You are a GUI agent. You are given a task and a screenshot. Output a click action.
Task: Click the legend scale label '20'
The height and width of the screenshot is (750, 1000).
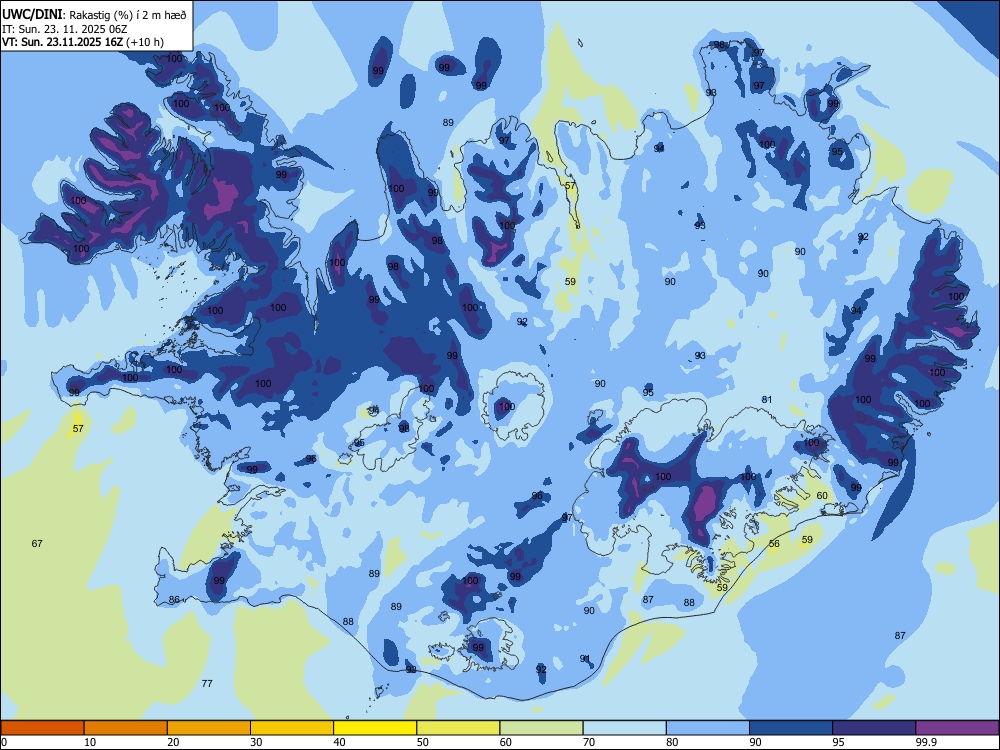[173, 742]
